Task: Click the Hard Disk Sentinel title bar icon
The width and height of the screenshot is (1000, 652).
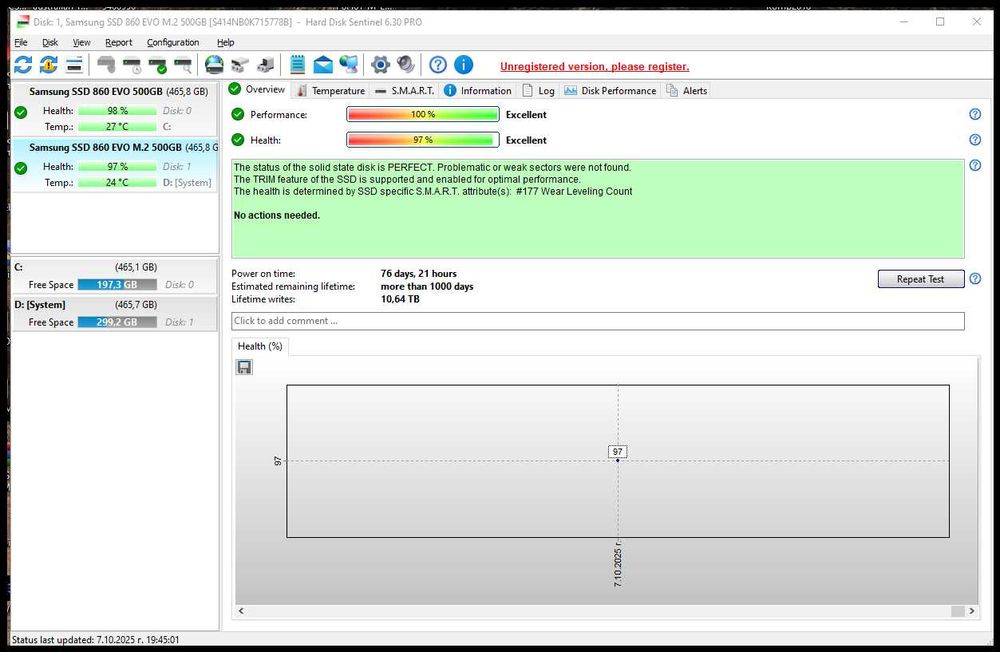Action: click(x=23, y=22)
